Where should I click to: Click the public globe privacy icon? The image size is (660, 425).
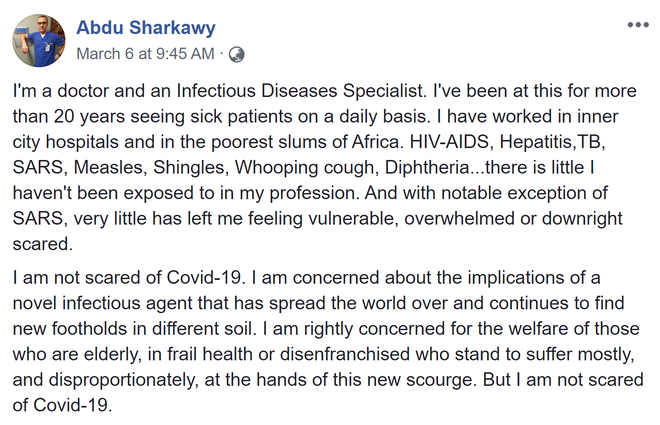click(237, 53)
